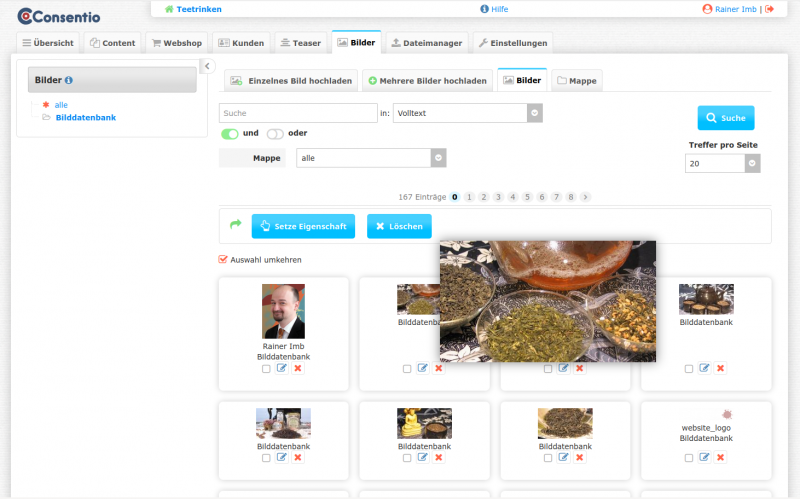Delete the Rainer Imb image with red X
The height and width of the screenshot is (499, 800).
click(298, 369)
